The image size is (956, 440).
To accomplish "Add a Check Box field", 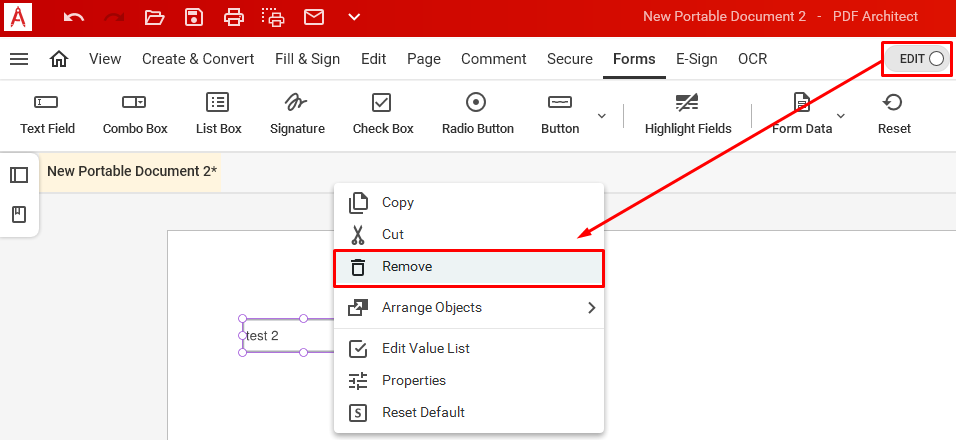I will (383, 114).
